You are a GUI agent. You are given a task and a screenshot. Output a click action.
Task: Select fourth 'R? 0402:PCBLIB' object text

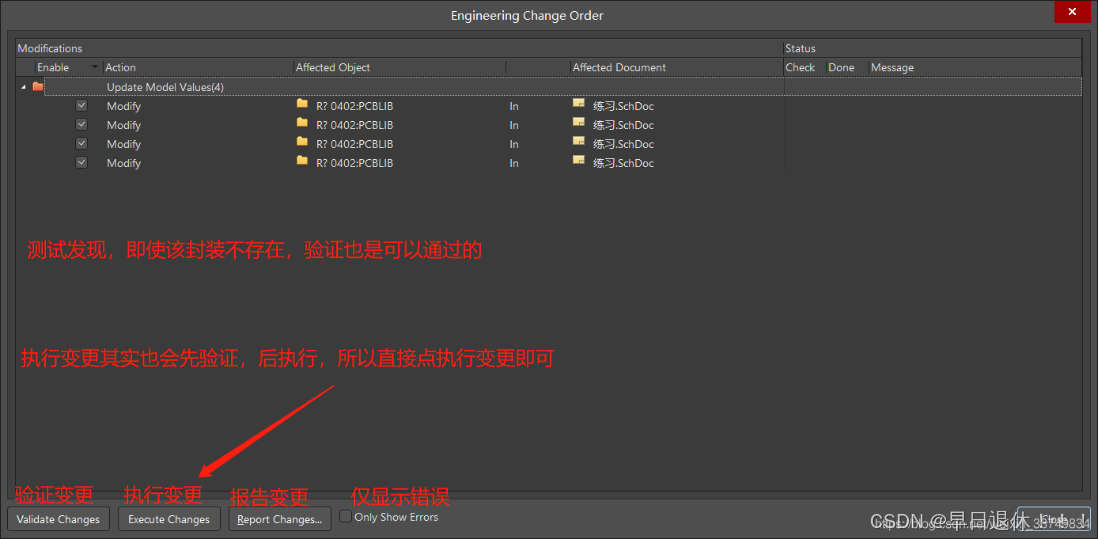click(x=354, y=163)
